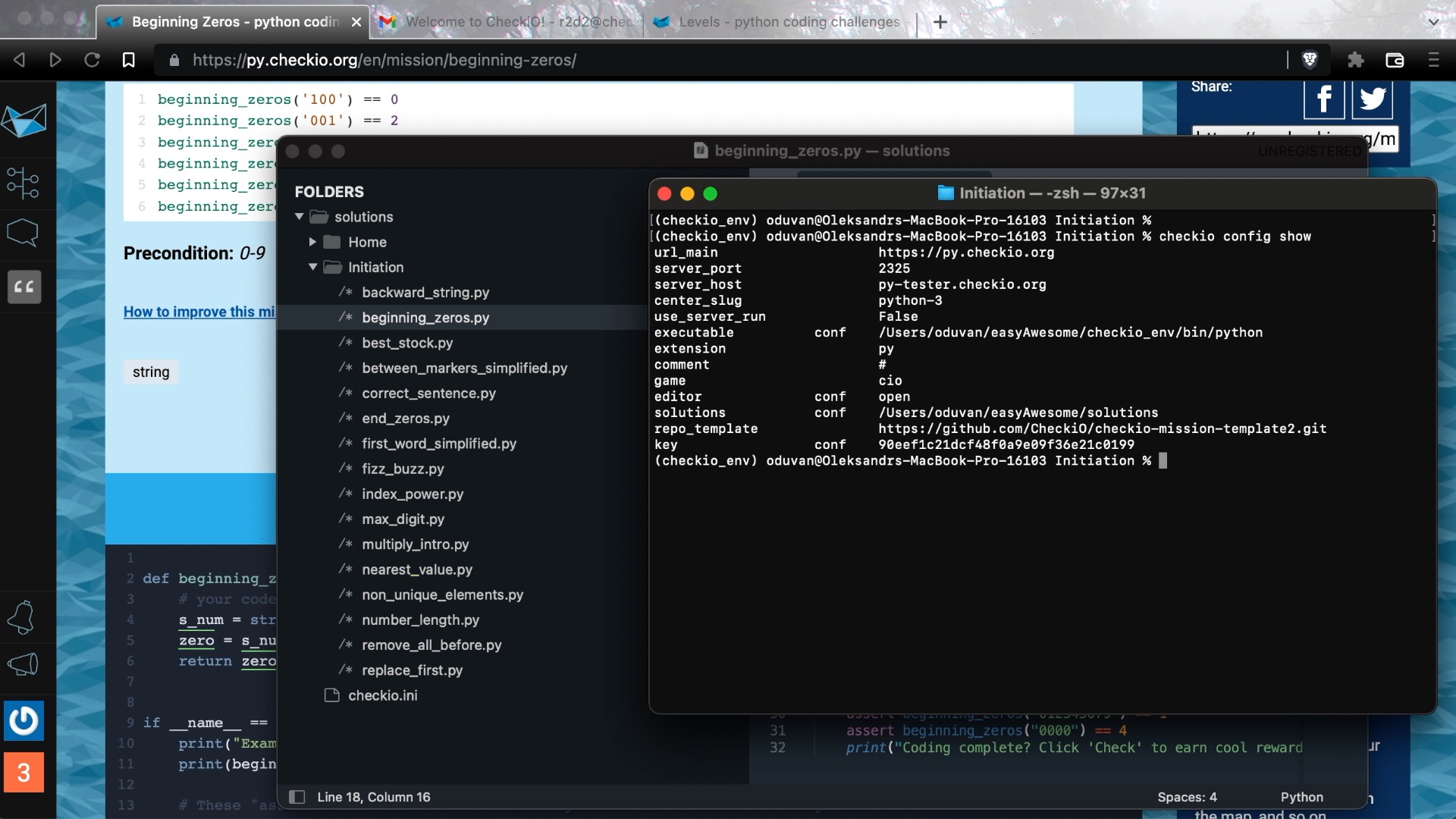Open max_digit.py file

[403, 519]
